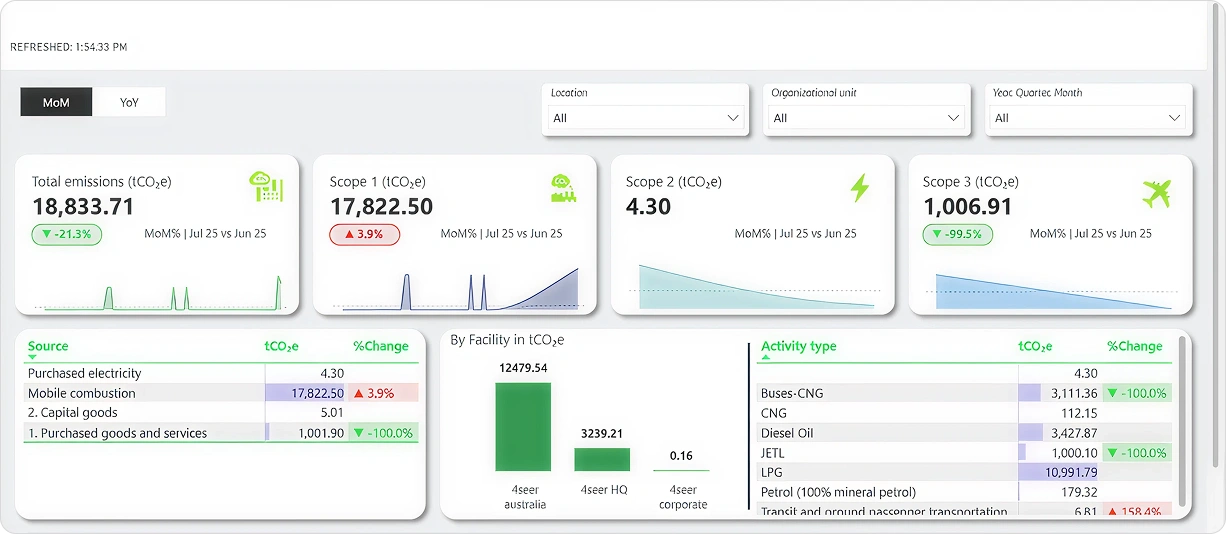Click green down arrow in Buses-CNG row
Viewport: 1226px width, 534px height.
pyautogui.click(x=1116, y=393)
